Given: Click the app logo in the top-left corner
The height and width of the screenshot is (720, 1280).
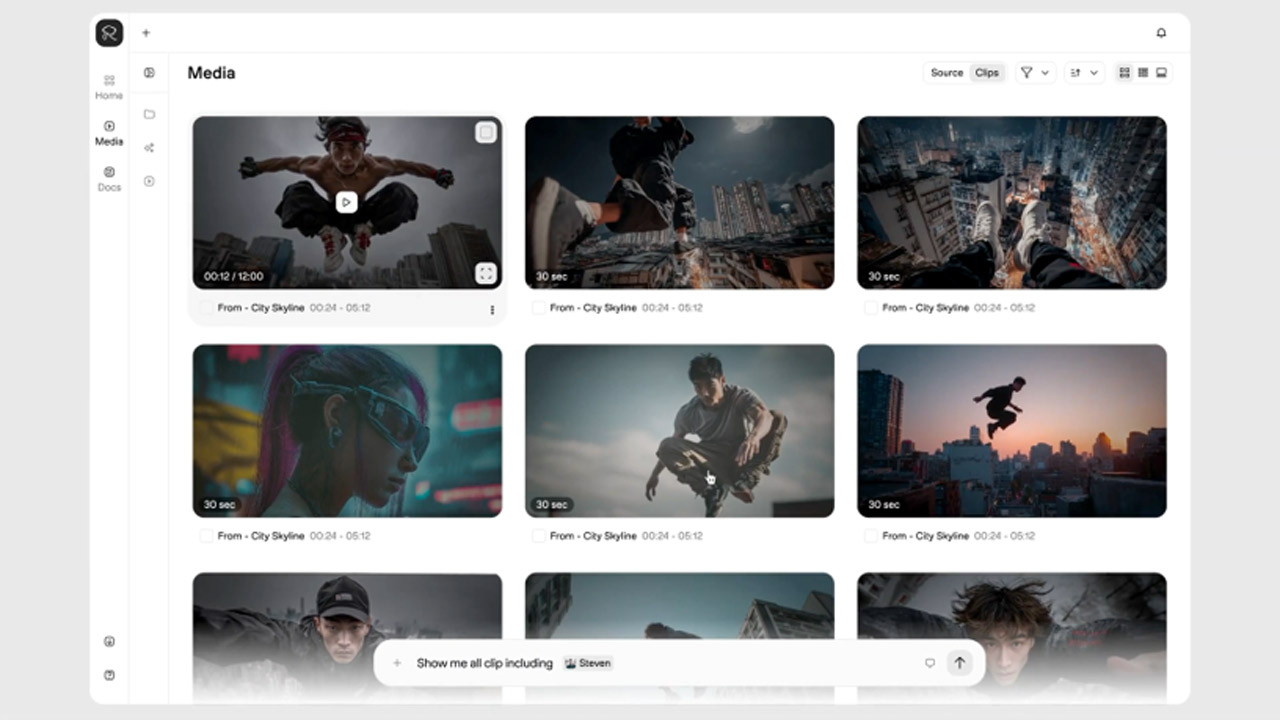Looking at the screenshot, I should [109, 33].
